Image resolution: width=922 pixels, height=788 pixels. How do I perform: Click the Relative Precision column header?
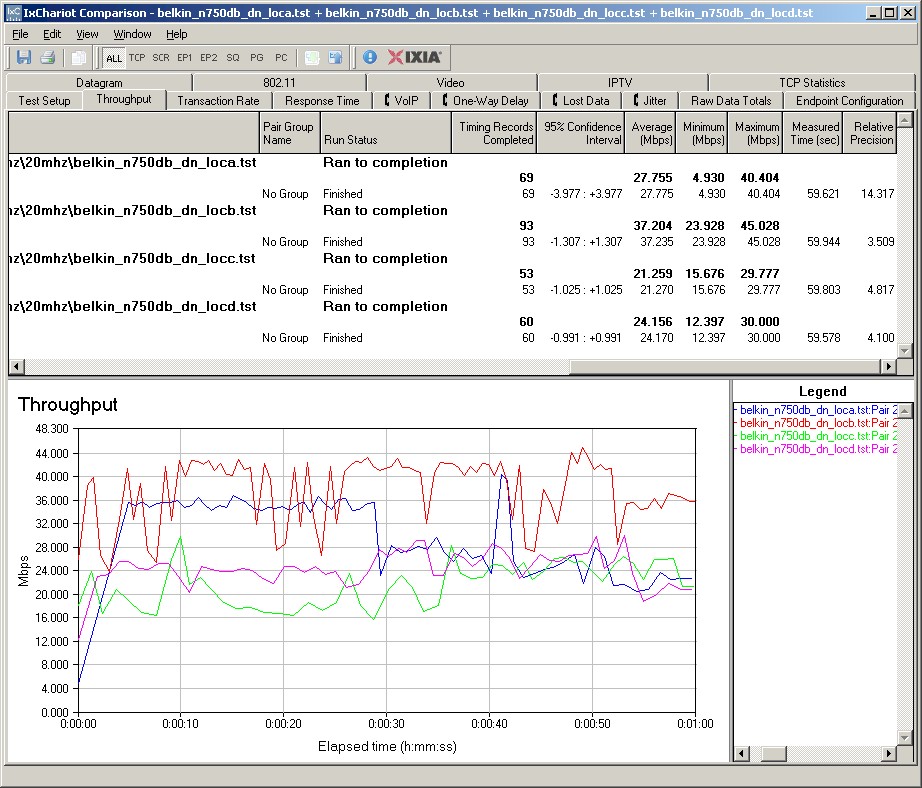coord(870,133)
